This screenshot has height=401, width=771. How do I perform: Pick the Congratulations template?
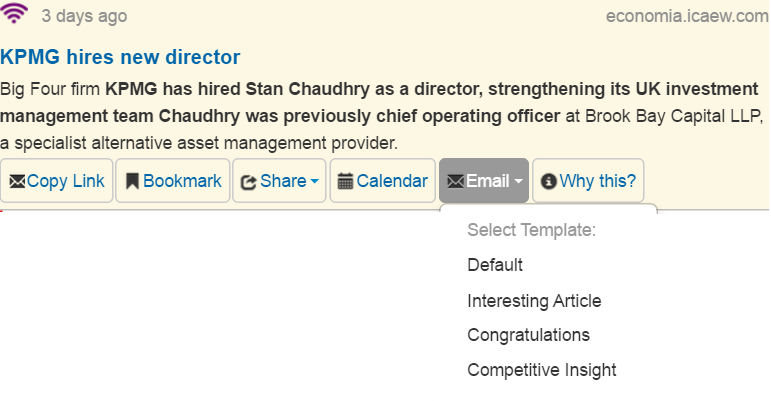pos(528,335)
